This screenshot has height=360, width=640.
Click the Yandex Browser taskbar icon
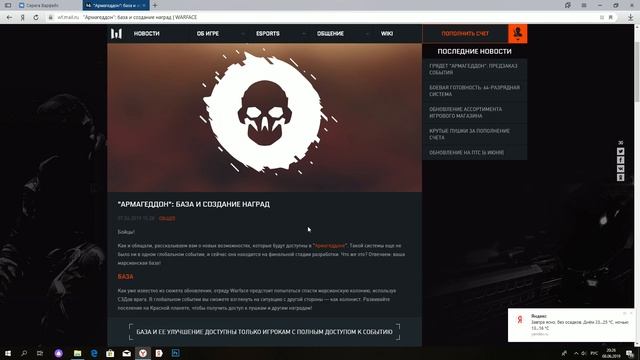[x=142, y=353]
